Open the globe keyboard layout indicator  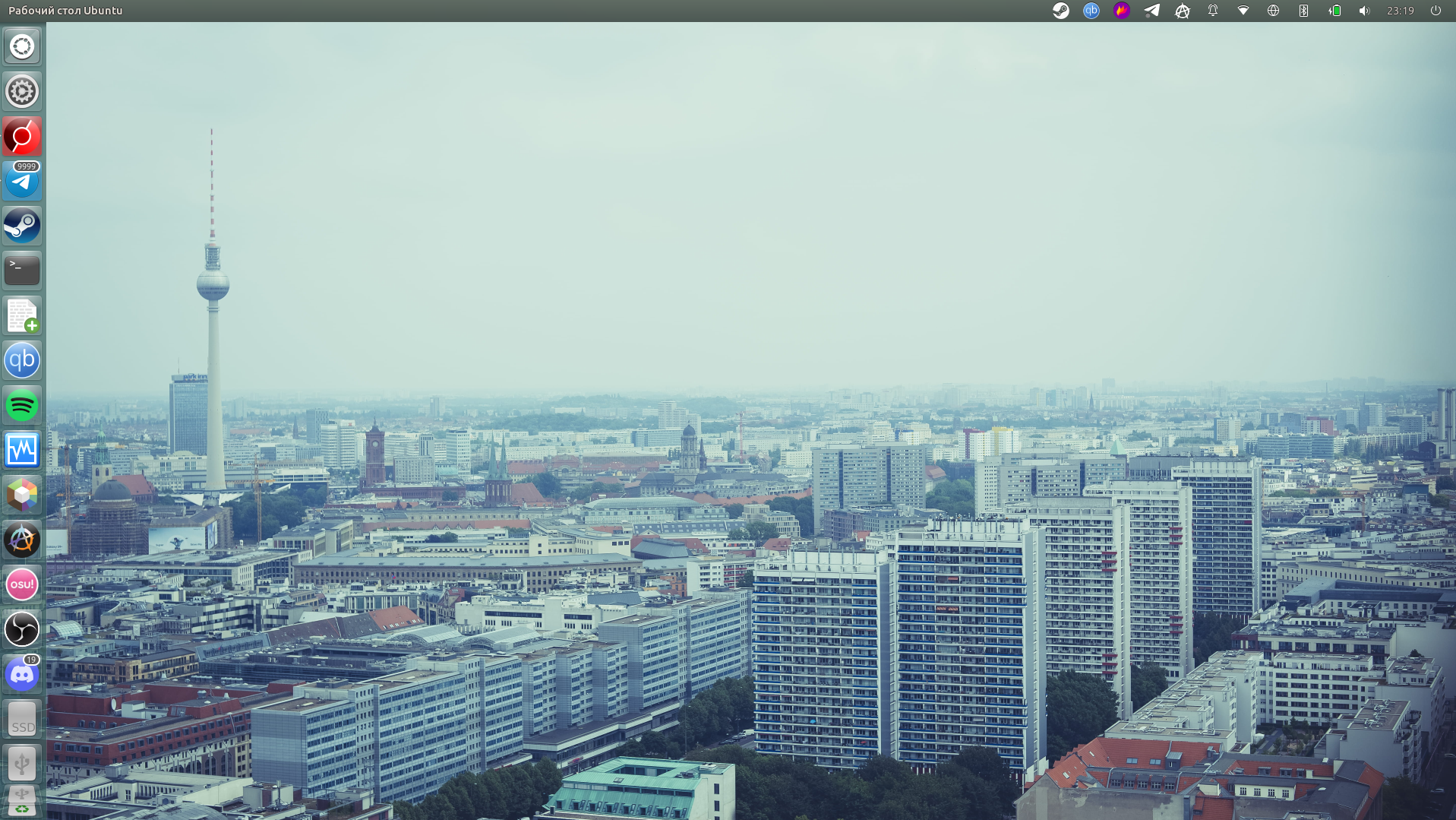click(x=1274, y=11)
